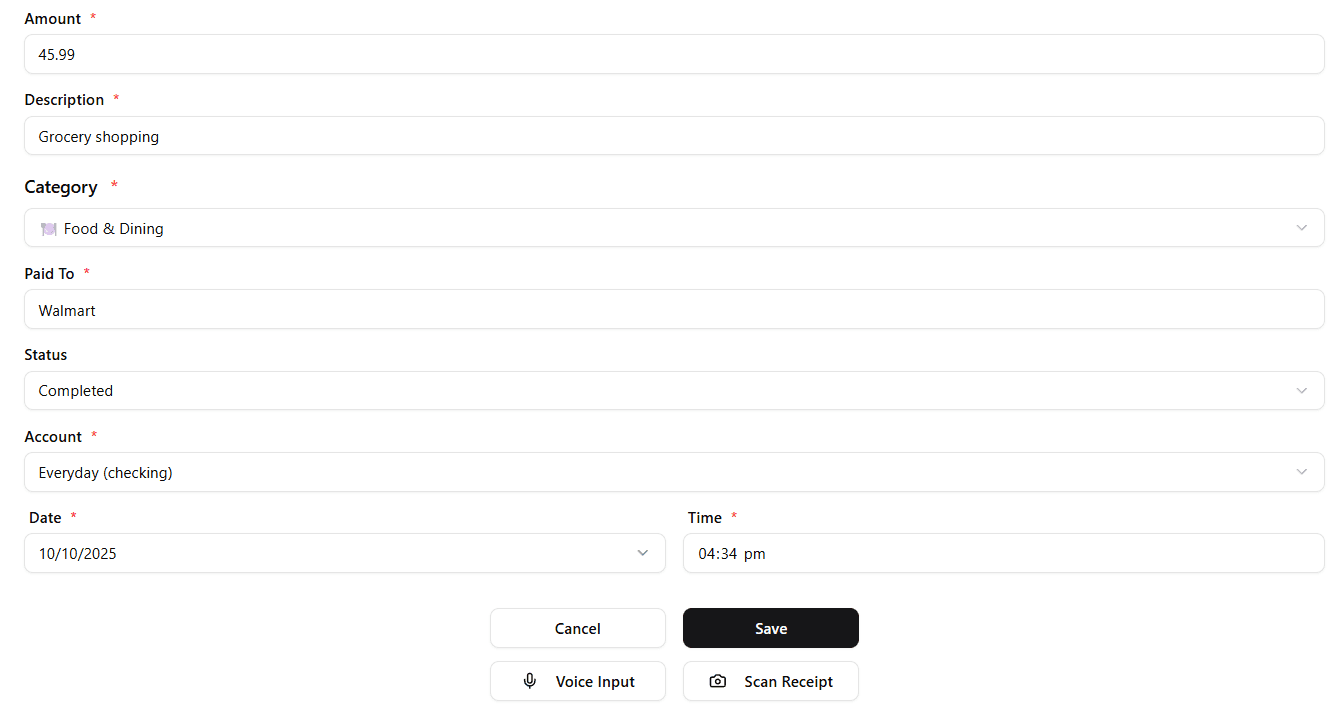Click the plate icon beside Food & Dining
Screen dimensions: 1344x709
(48, 229)
